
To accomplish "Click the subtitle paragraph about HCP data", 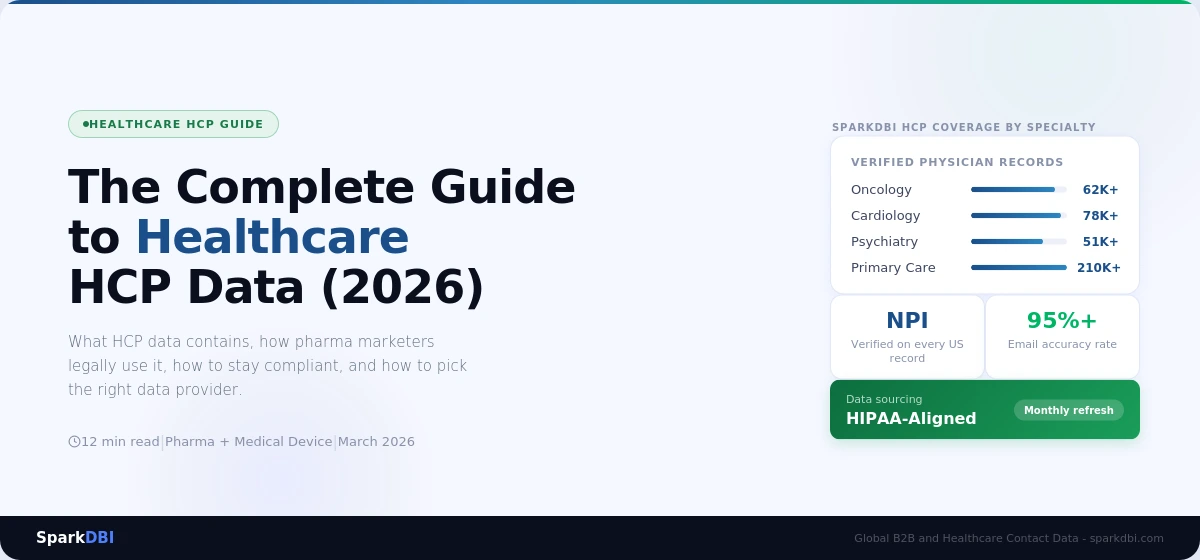I will coord(268,365).
